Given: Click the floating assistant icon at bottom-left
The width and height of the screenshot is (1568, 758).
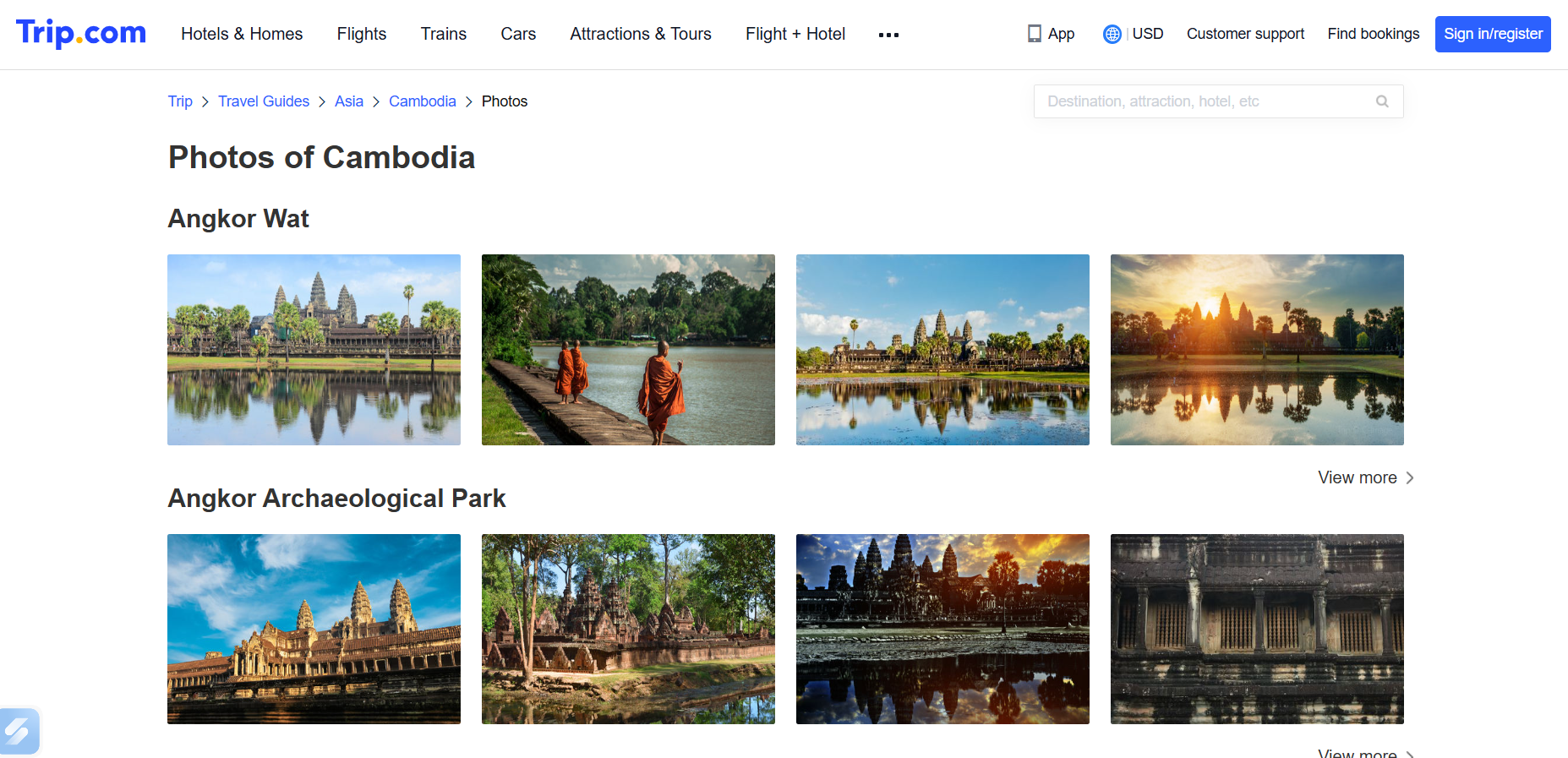Looking at the screenshot, I should [x=19, y=731].
